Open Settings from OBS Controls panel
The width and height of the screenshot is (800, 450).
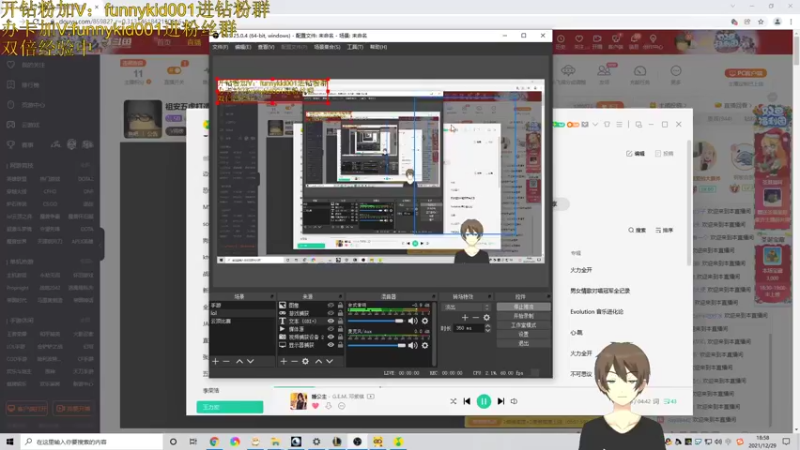[523, 334]
